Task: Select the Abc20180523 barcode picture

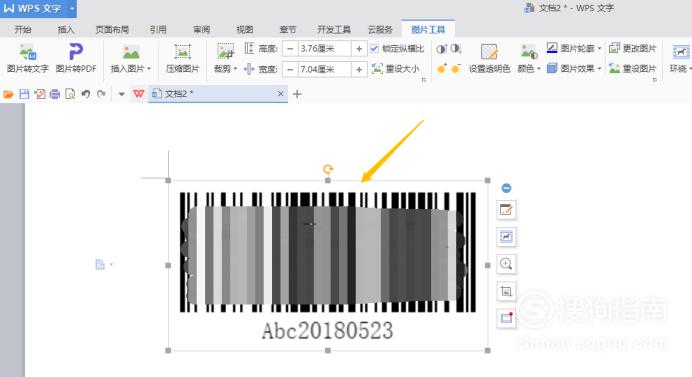Action: pos(328,265)
